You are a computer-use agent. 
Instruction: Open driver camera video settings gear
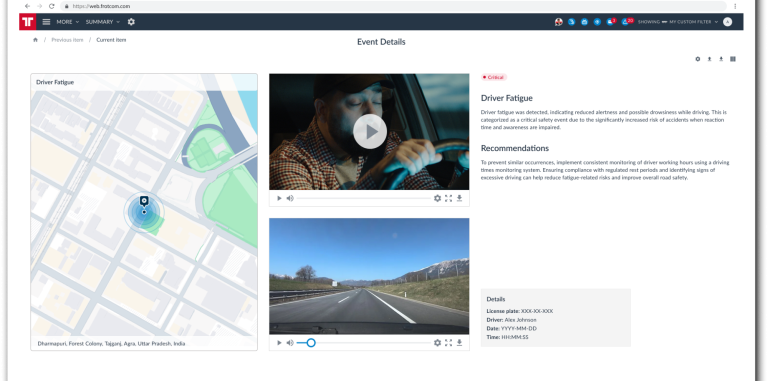point(437,198)
